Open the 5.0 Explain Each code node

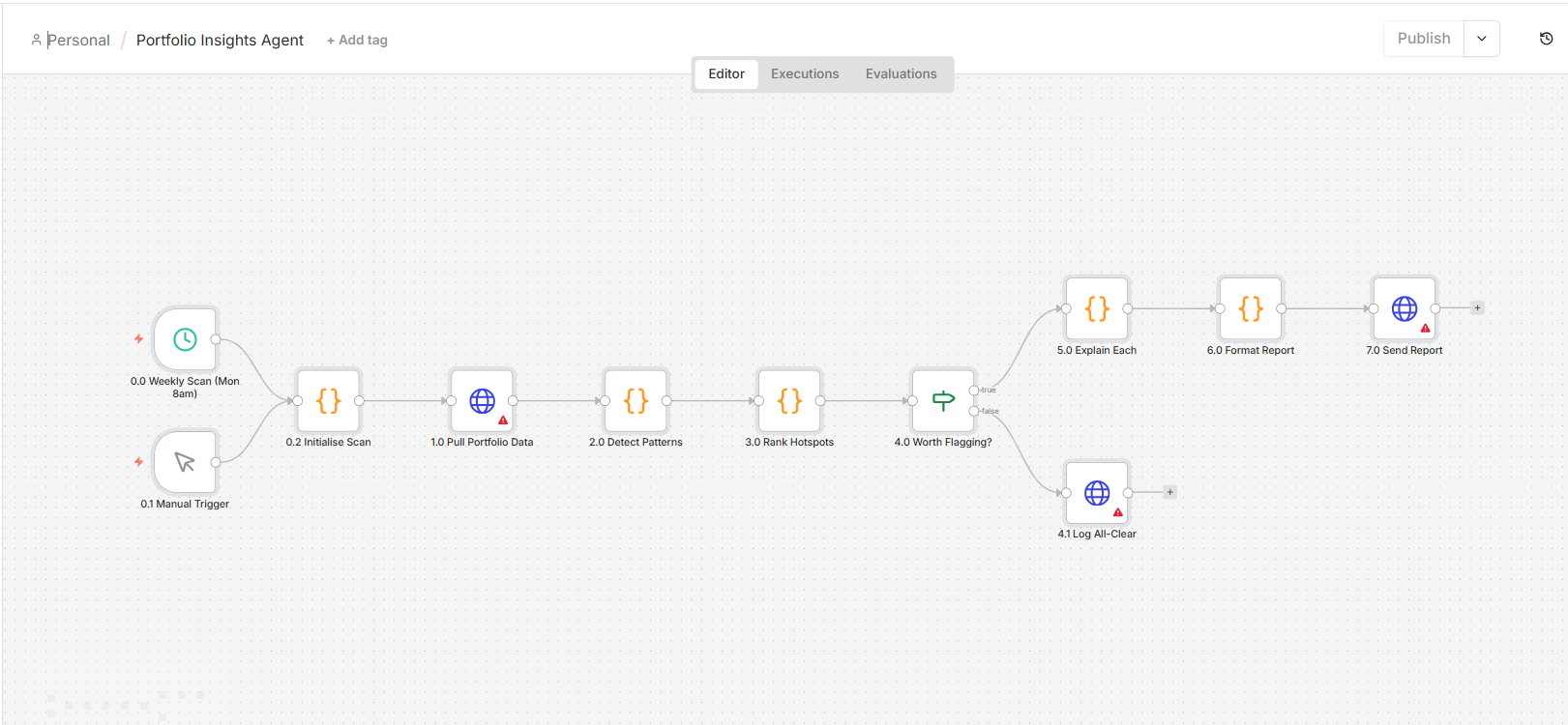1097,308
